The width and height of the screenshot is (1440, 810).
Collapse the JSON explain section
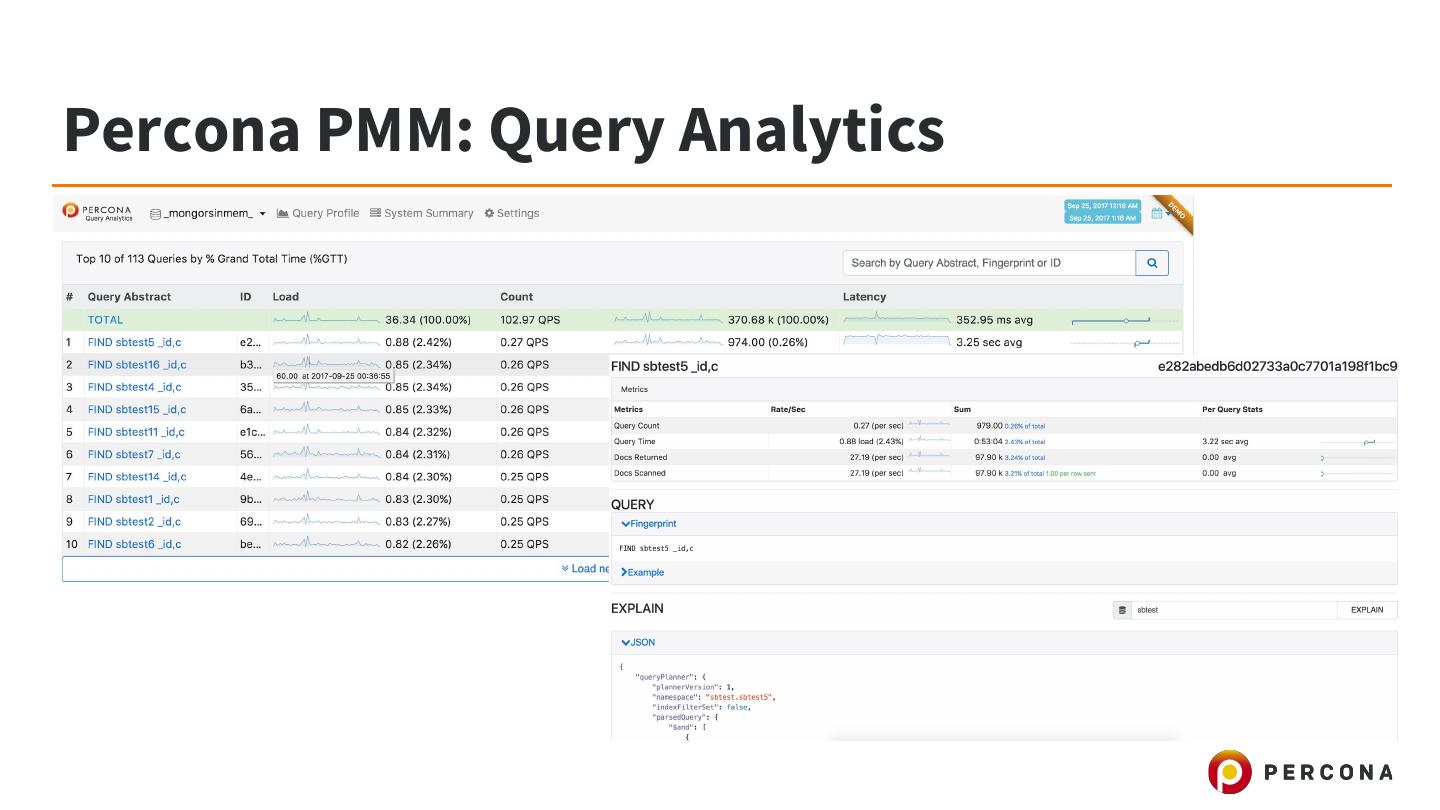coord(638,643)
